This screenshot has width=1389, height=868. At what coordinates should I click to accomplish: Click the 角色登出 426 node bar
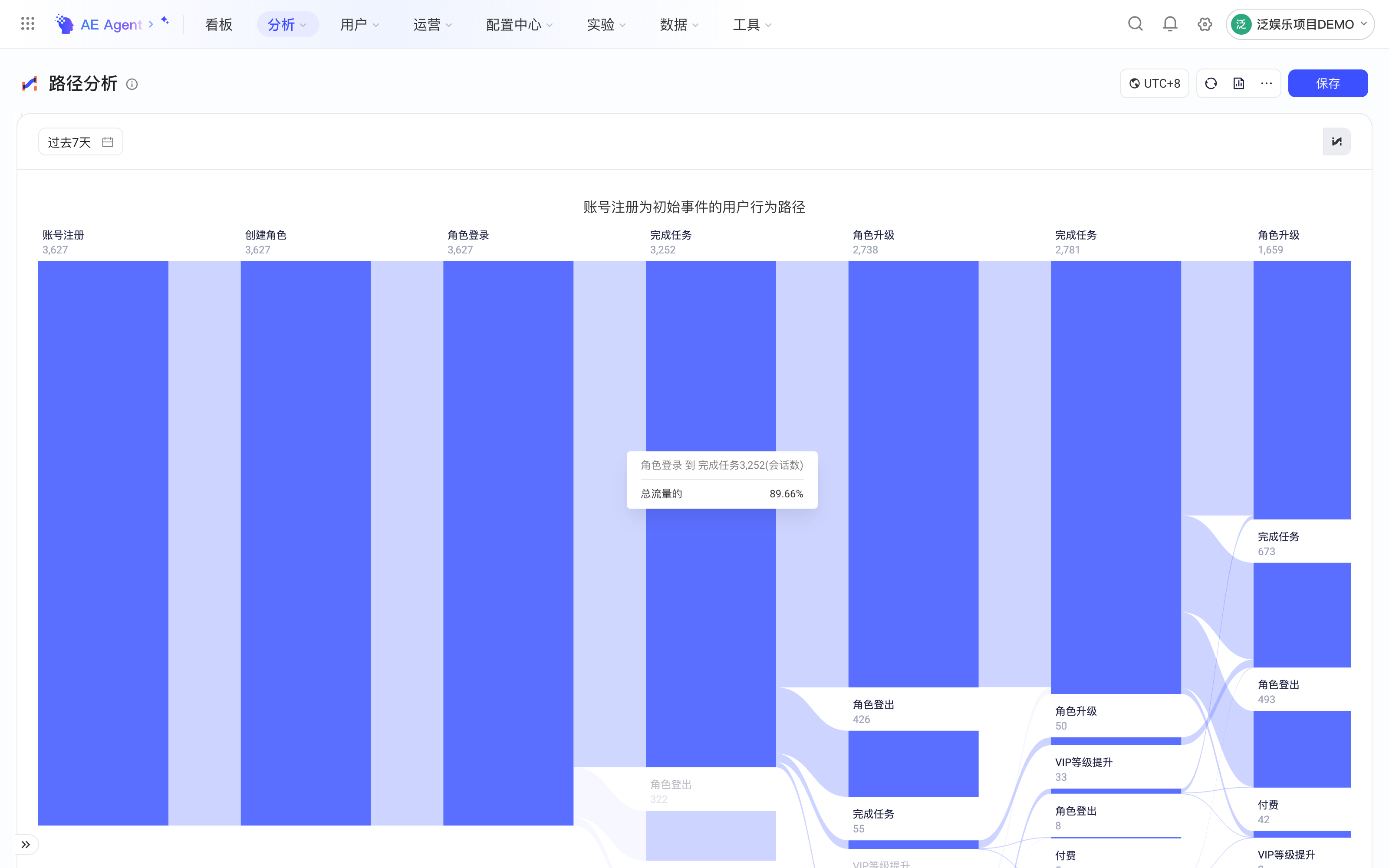click(913, 763)
